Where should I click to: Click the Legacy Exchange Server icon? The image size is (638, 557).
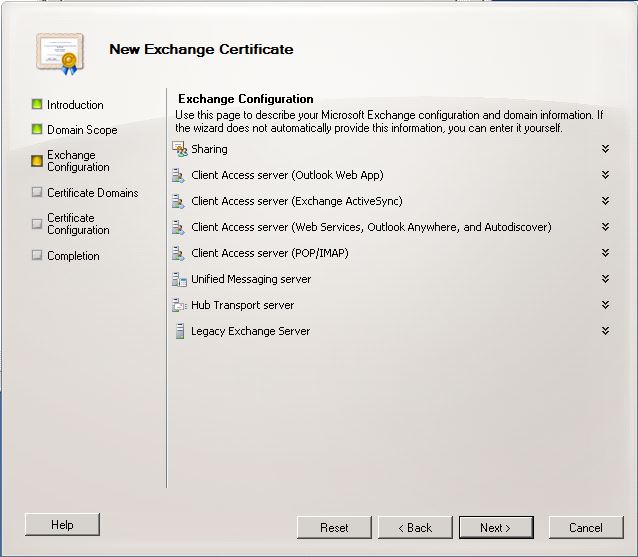click(x=179, y=331)
